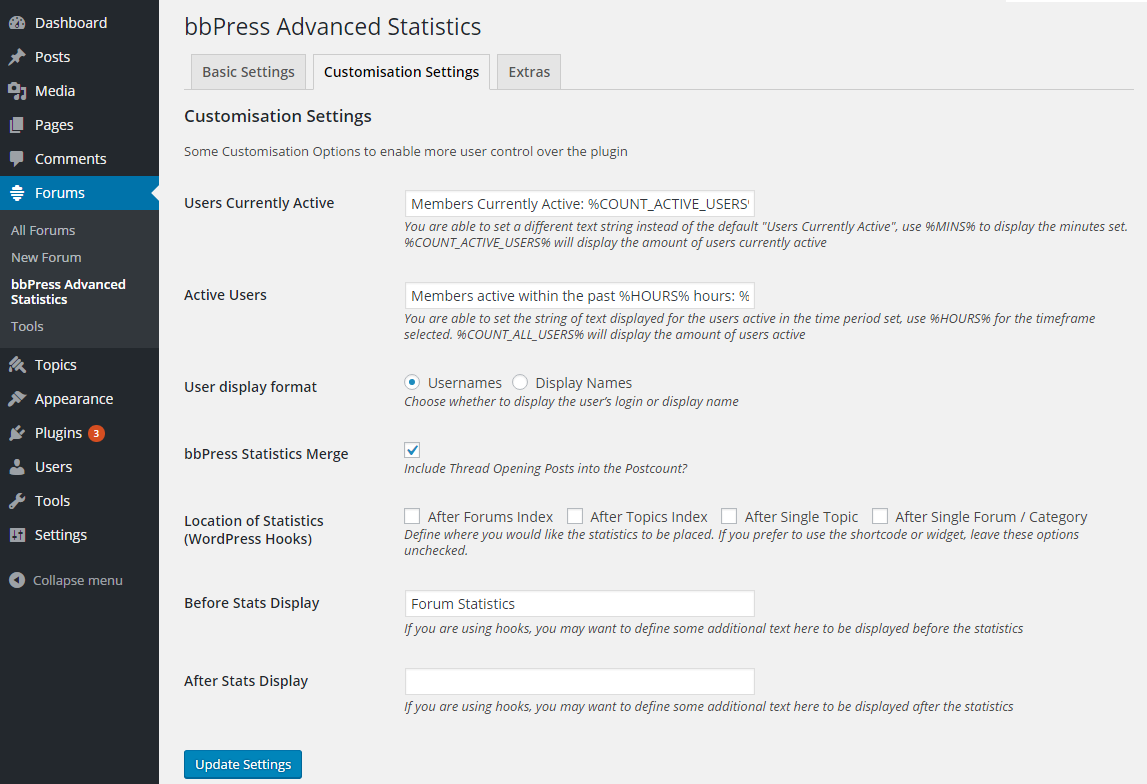Click the Pages icon in sidebar

click(x=17, y=125)
